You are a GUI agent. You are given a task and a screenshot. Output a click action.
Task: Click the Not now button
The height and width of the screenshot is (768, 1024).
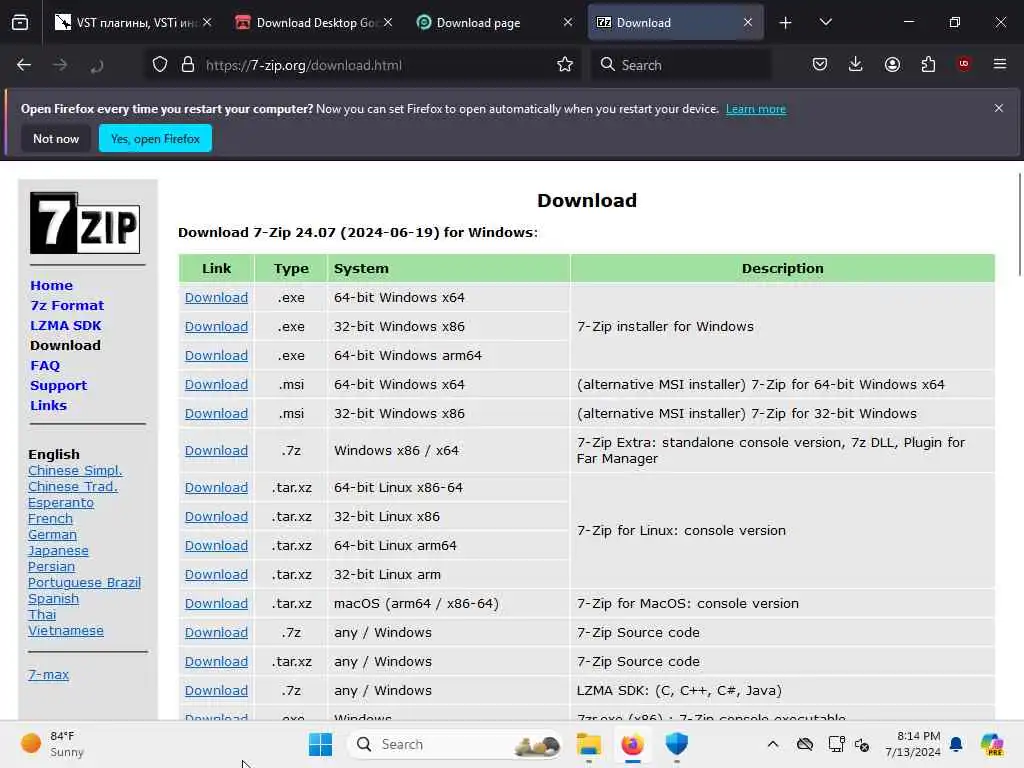[56, 138]
